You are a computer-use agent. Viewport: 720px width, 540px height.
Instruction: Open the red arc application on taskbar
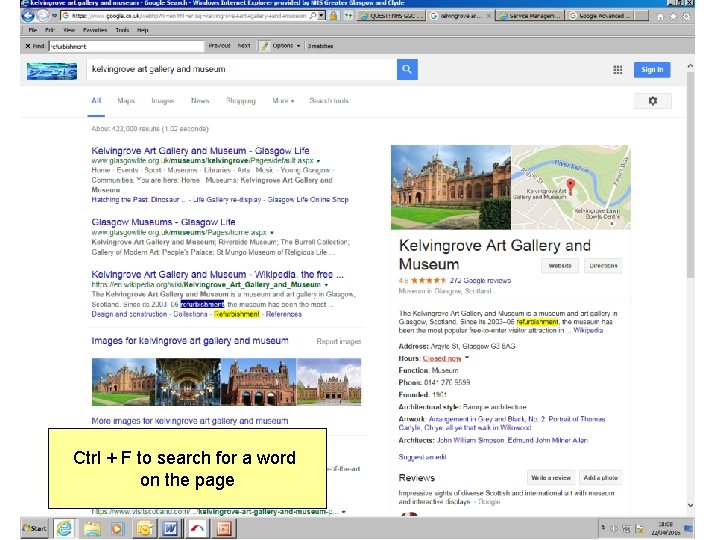tap(197, 529)
